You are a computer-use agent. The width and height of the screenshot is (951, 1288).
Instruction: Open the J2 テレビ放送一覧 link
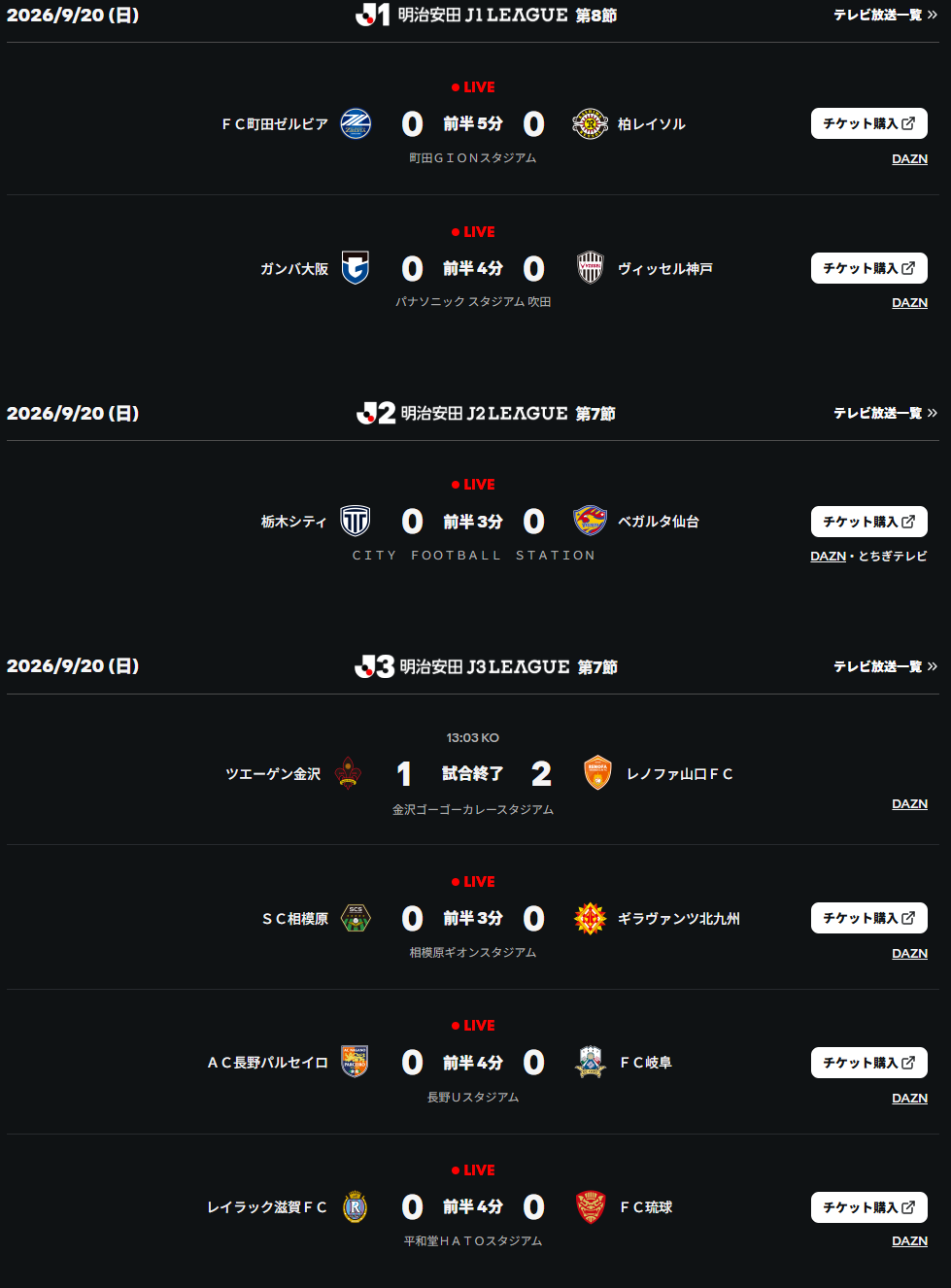(x=885, y=413)
